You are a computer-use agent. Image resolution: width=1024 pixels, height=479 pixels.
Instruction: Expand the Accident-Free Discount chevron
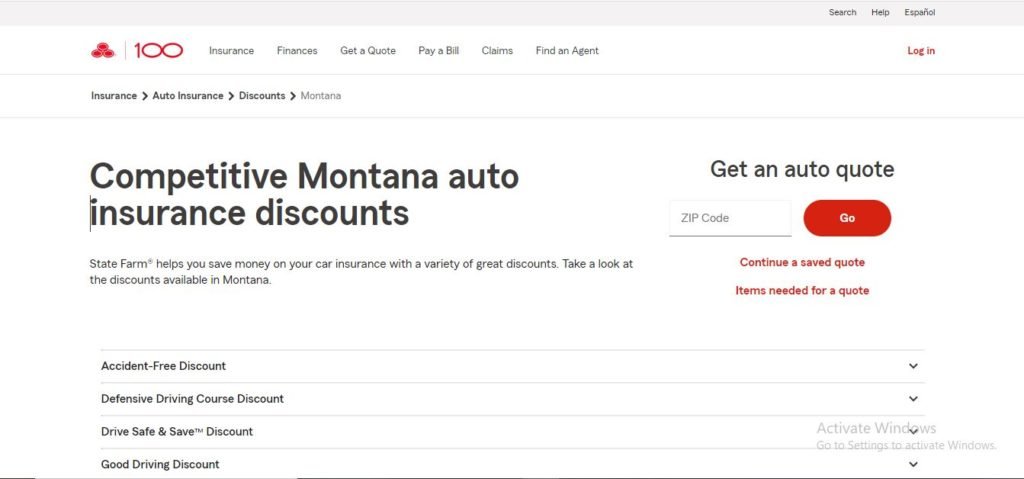[x=913, y=366]
